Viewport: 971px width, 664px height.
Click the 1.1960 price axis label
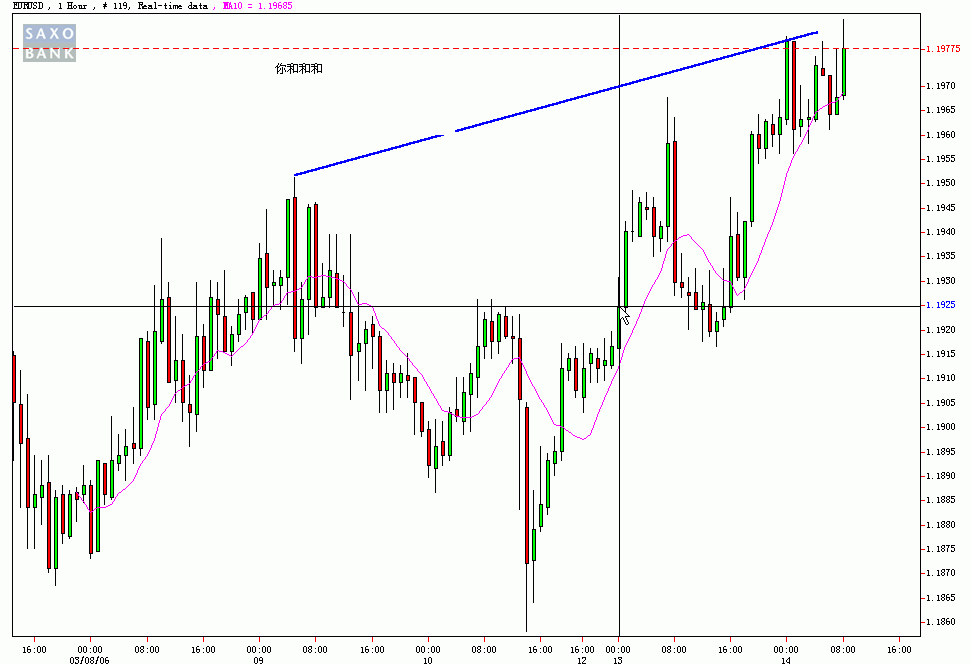pos(941,134)
